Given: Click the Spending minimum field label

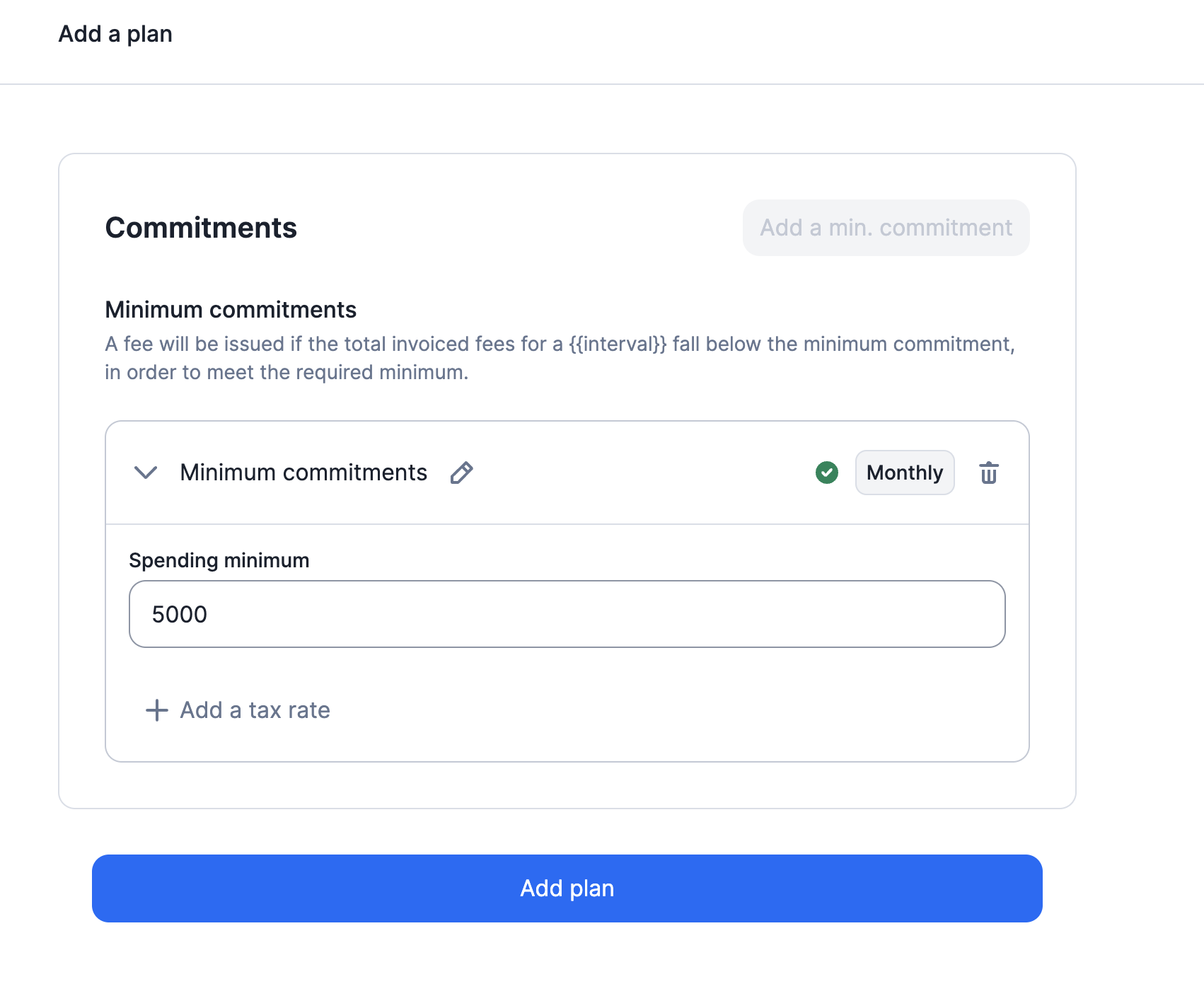Looking at the screenshot, I should [x=219, y=560].
